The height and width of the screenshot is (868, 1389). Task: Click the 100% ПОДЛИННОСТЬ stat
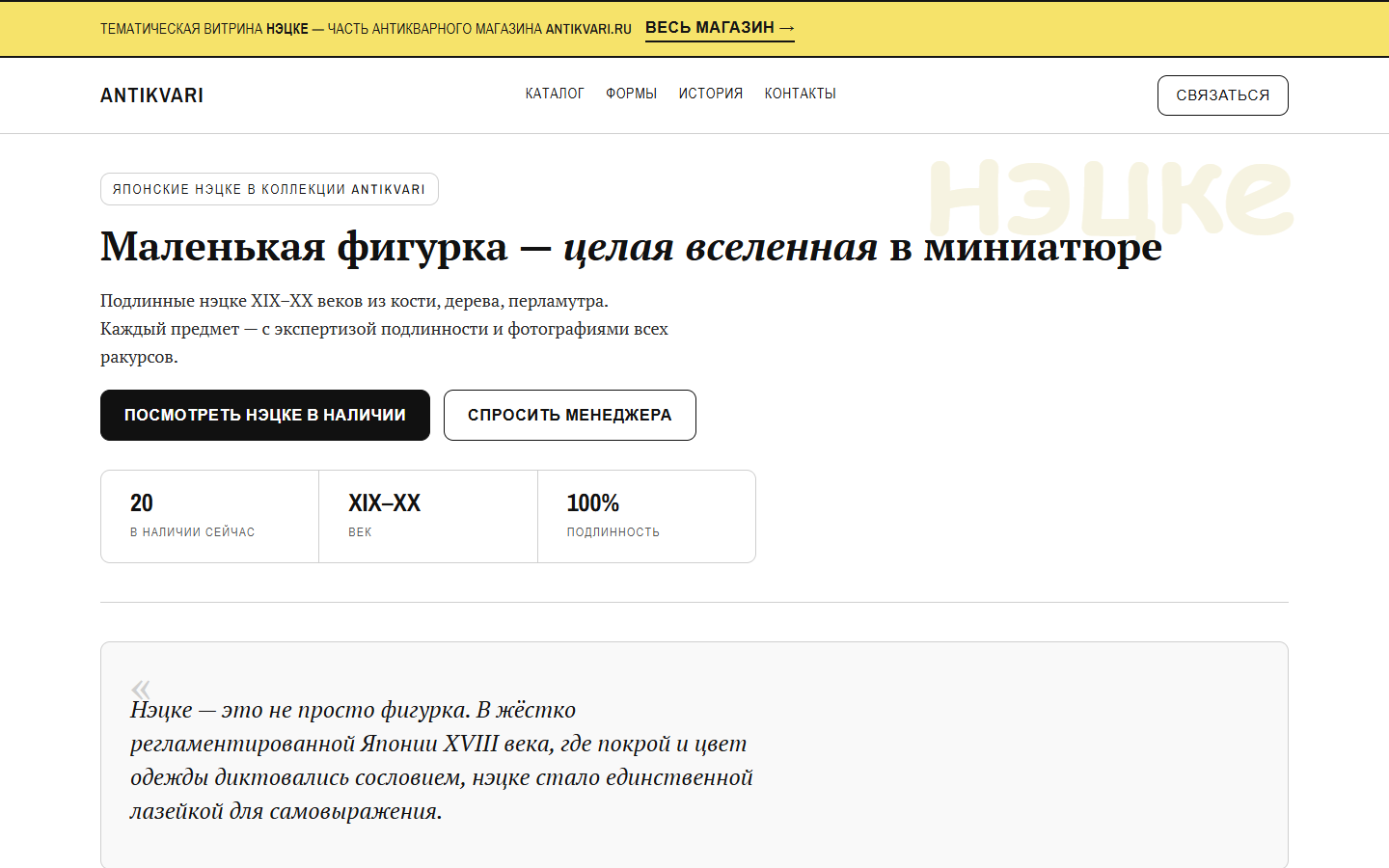(x=646, y=516)
